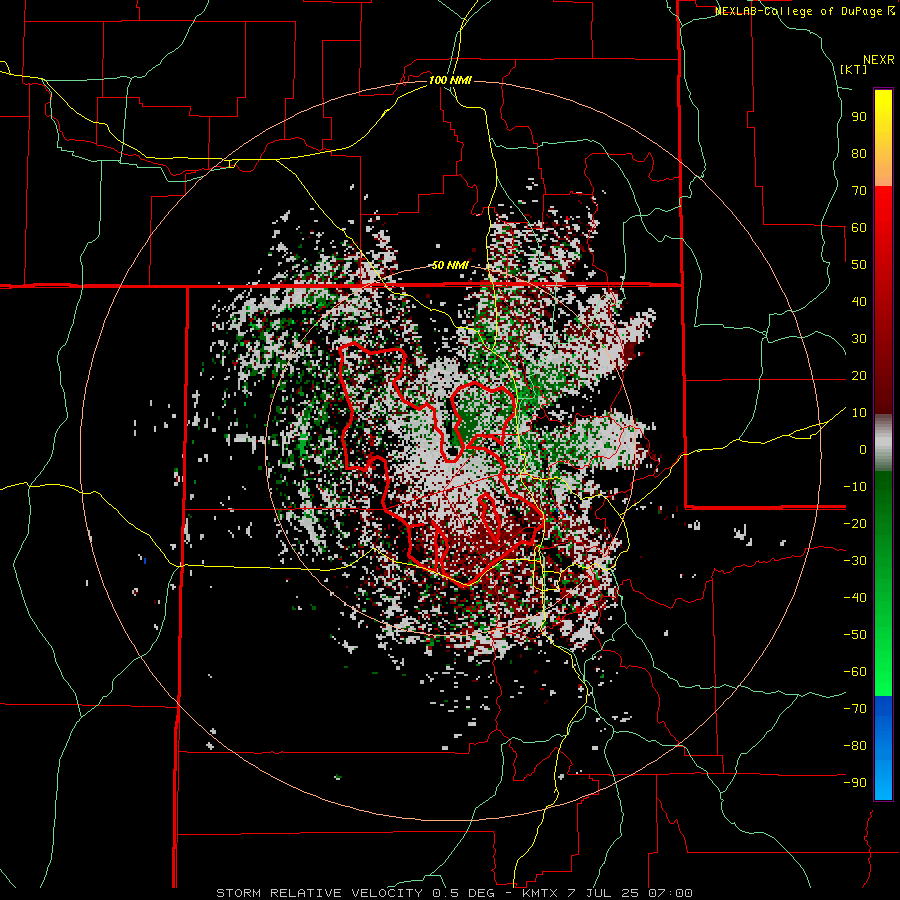The image size is (900, 900).
Task: Click the gray zero-velocity segment of color bar
Action: point(883,443)
